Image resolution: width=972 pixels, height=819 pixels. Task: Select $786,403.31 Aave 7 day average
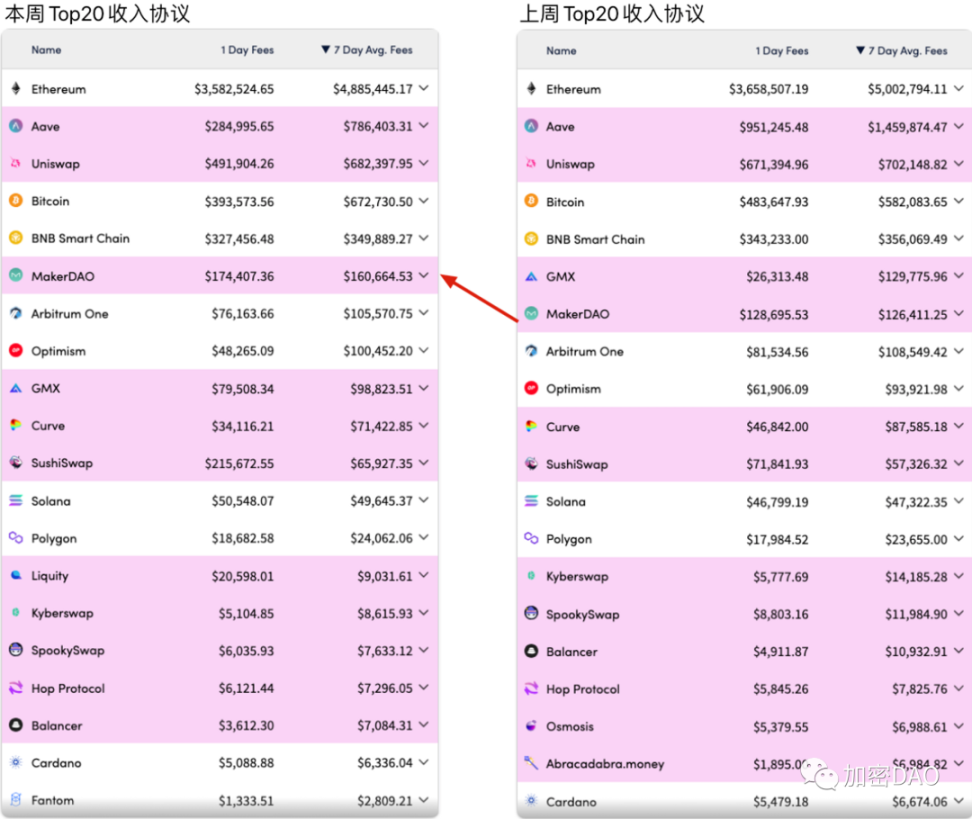378,126
